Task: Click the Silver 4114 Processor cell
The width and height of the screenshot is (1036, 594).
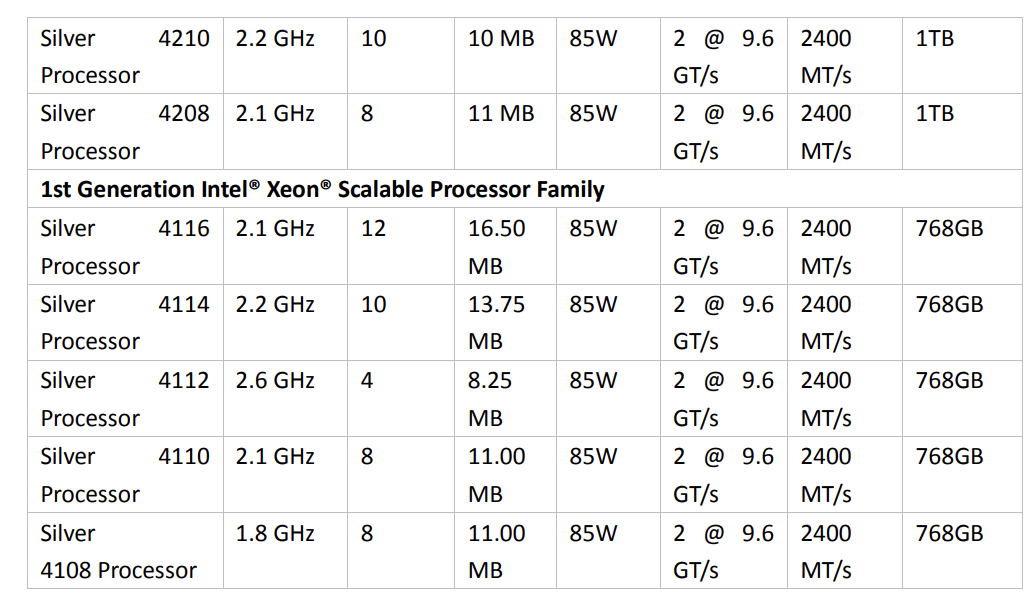Action: tap(125, 323)
